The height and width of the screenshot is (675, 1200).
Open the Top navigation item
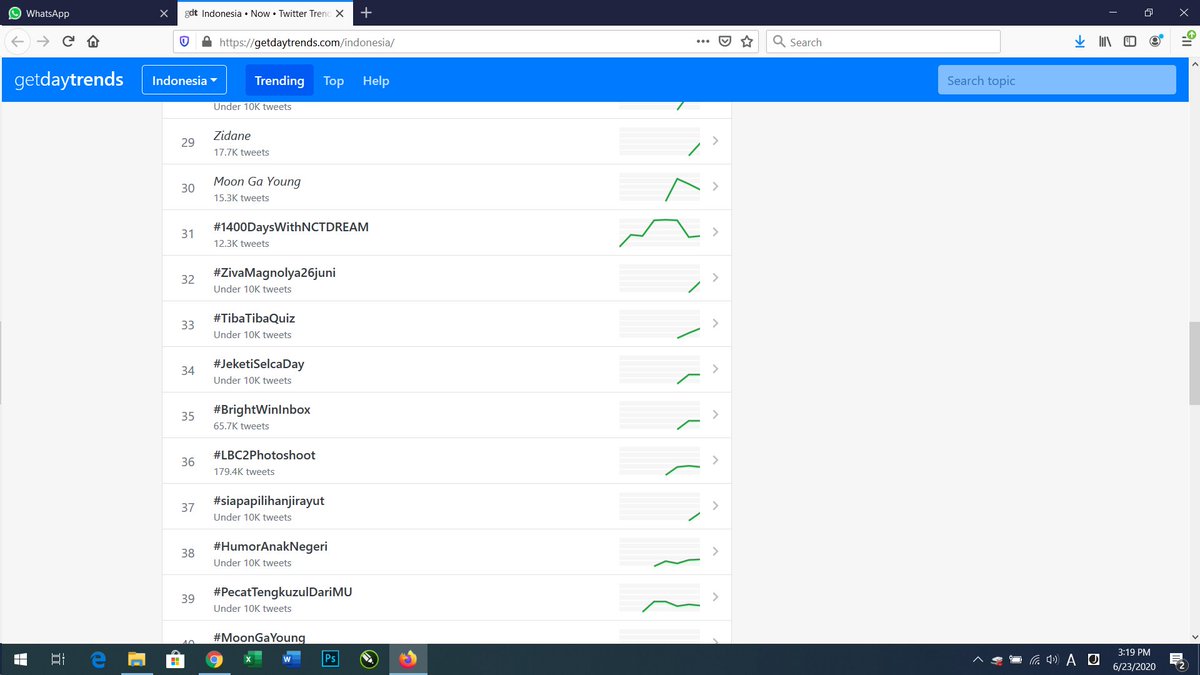(x=334, y=81)
